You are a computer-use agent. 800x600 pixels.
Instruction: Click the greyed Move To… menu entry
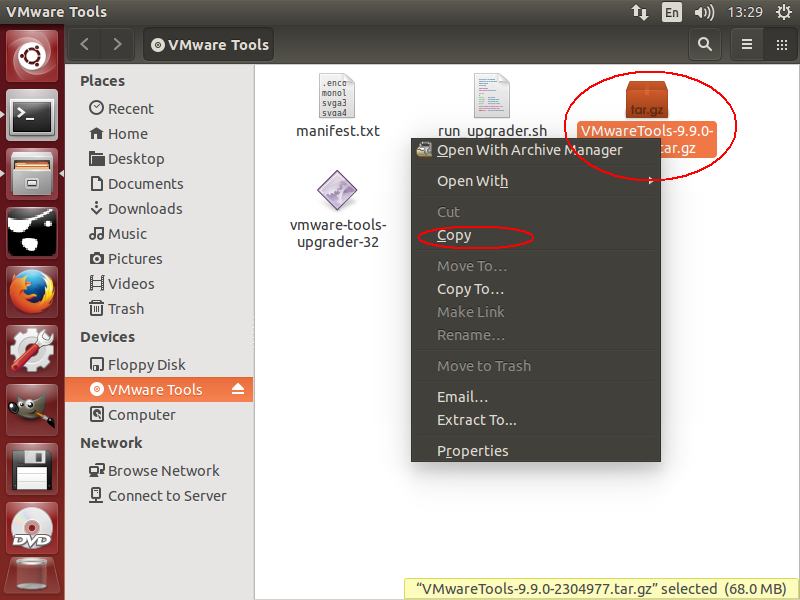536,266
